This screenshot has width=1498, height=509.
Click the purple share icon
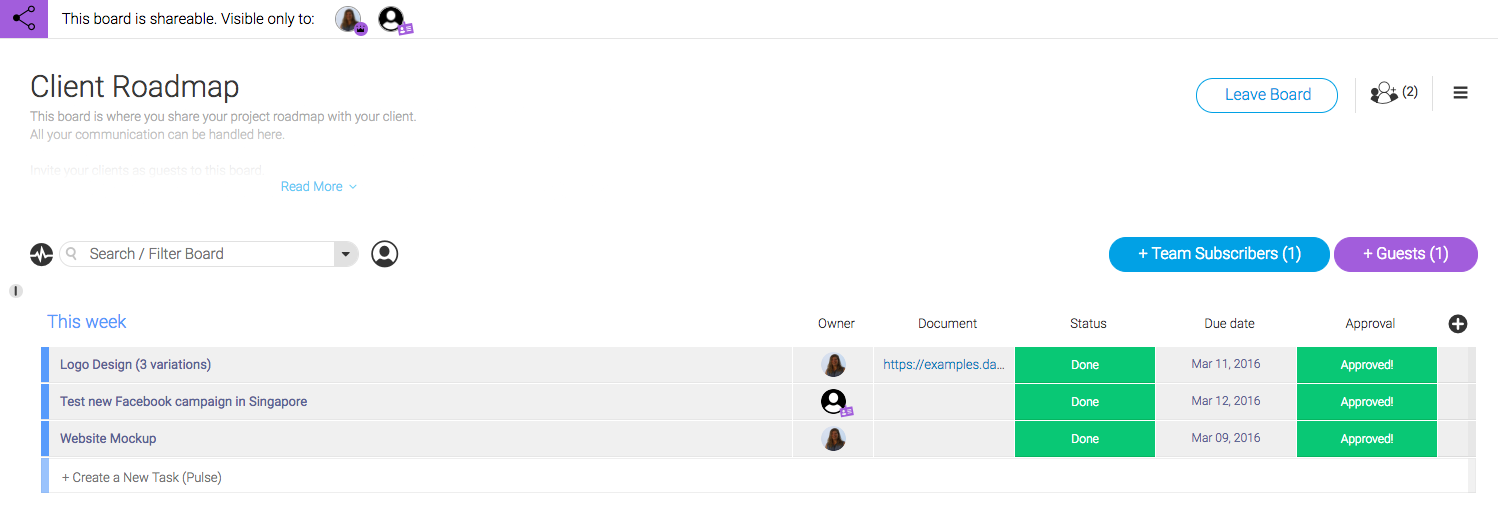[24, 19]
